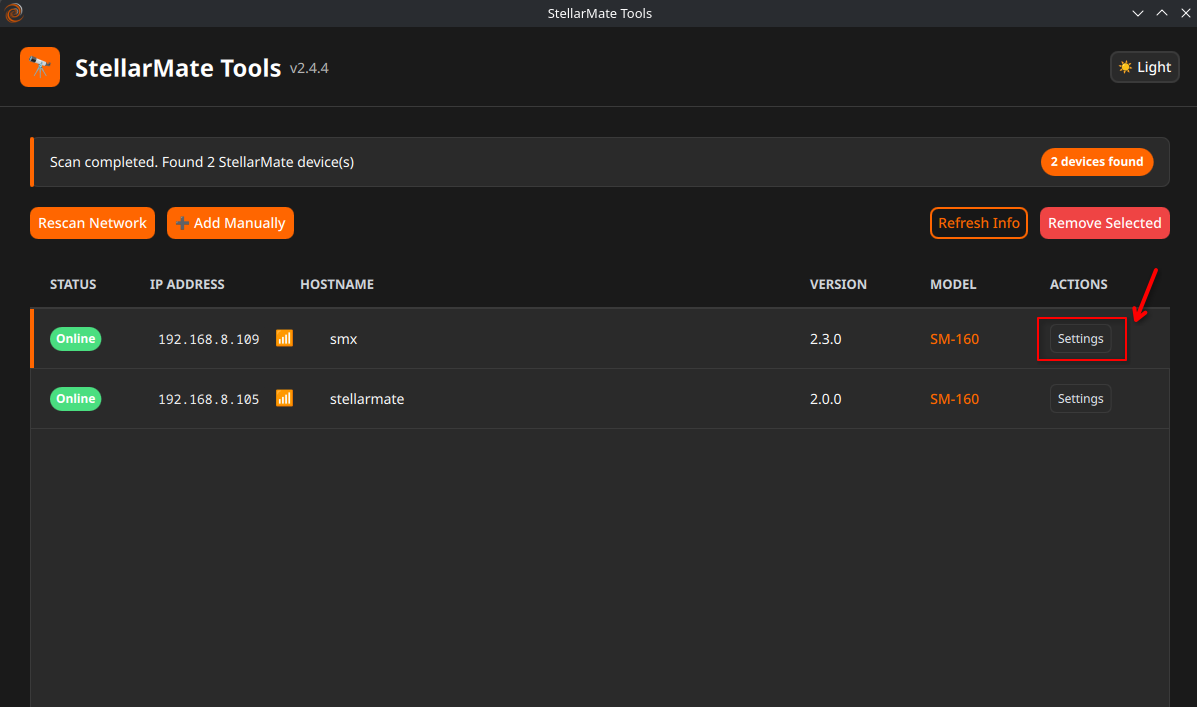Click WiFi signal icon for smx device
This screenshot has width=1197, height=707.
tap(284, 338)
